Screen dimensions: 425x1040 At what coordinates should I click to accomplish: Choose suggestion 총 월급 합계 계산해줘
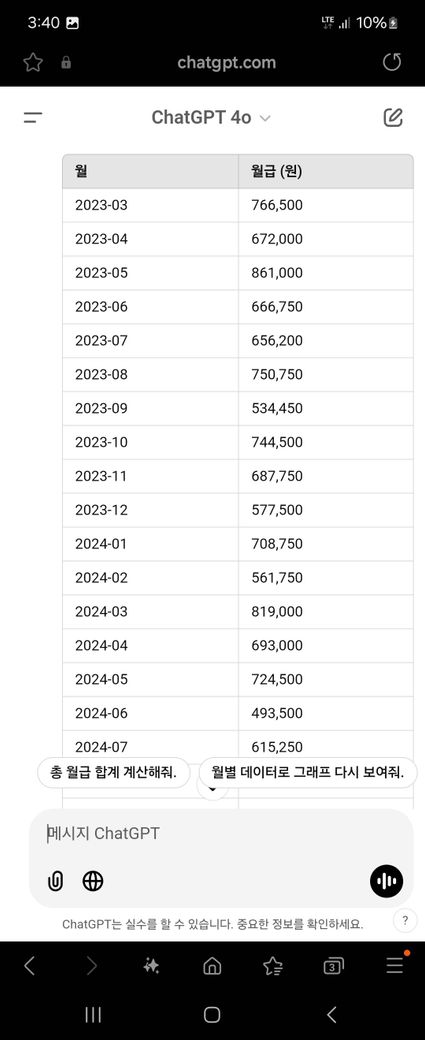coord(113,773)
